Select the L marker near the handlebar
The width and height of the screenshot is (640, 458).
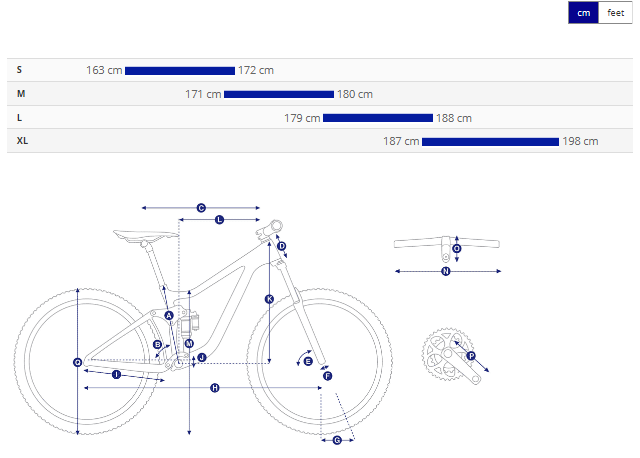coord(220,219)
